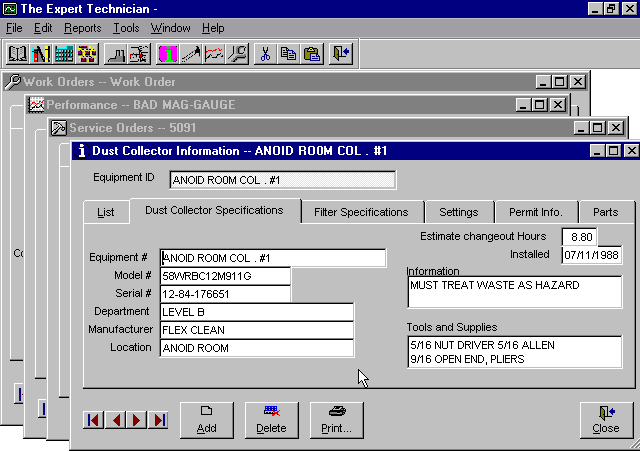Click the Add button
Screen dimensions: 640x451
tap(207, 420)
